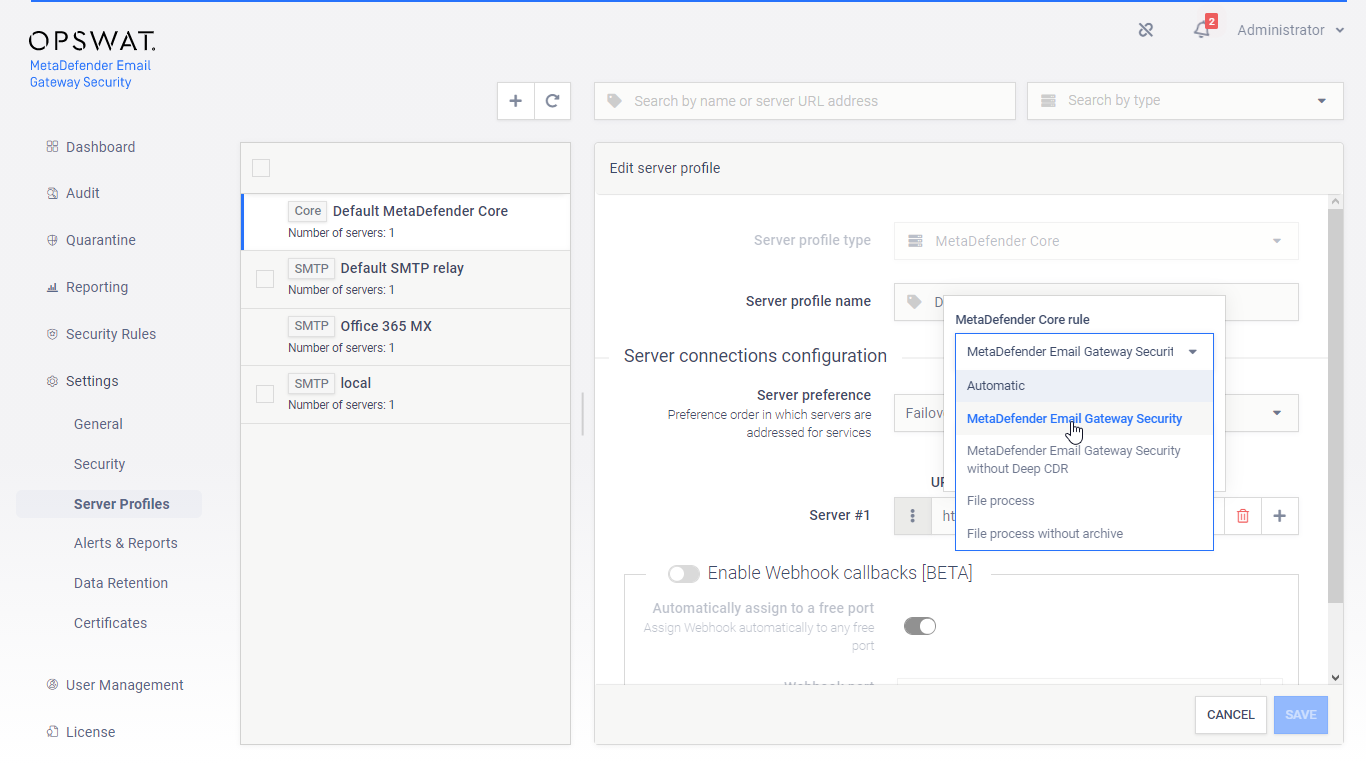Check the Default SMTP relay checkbox
Viewport: 1366px width, 768px height.
265,279
